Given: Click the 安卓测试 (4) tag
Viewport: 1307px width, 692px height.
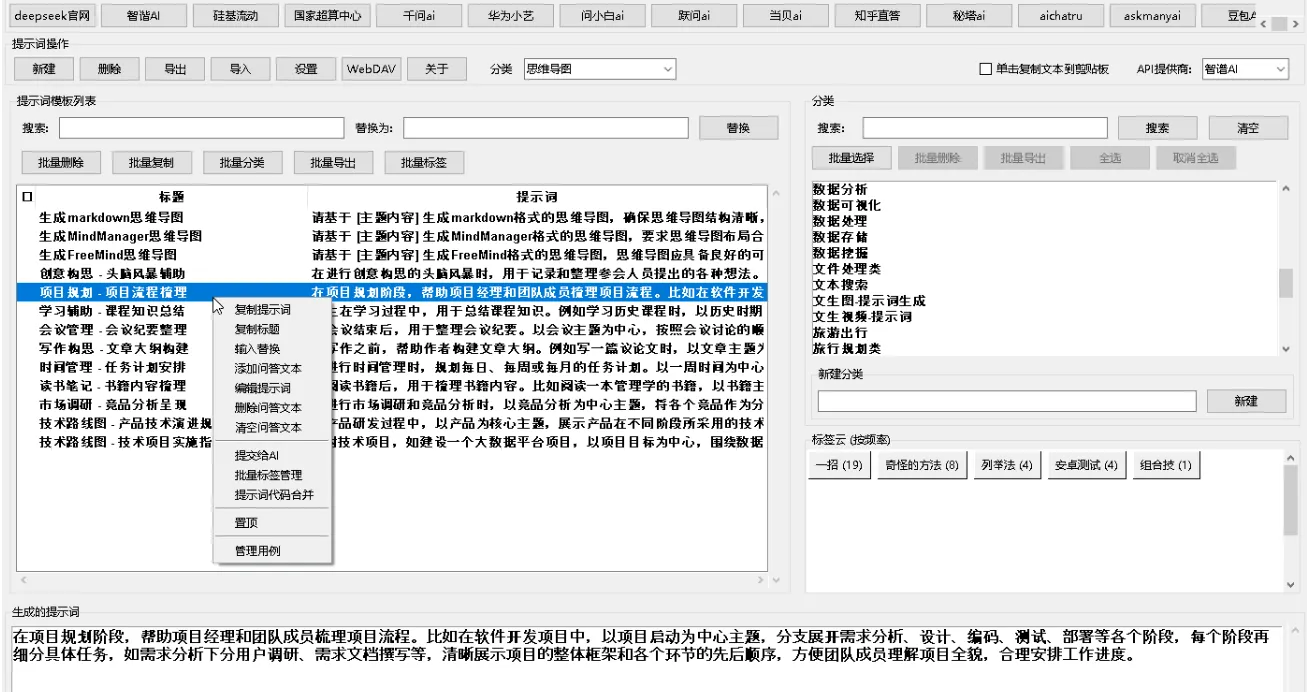Looking at the screenshot, I should point(1086,465).
